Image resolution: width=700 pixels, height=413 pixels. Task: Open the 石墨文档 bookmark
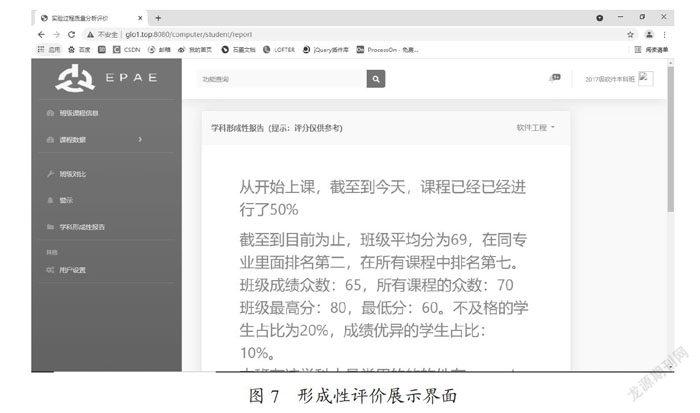pos(238,50)
